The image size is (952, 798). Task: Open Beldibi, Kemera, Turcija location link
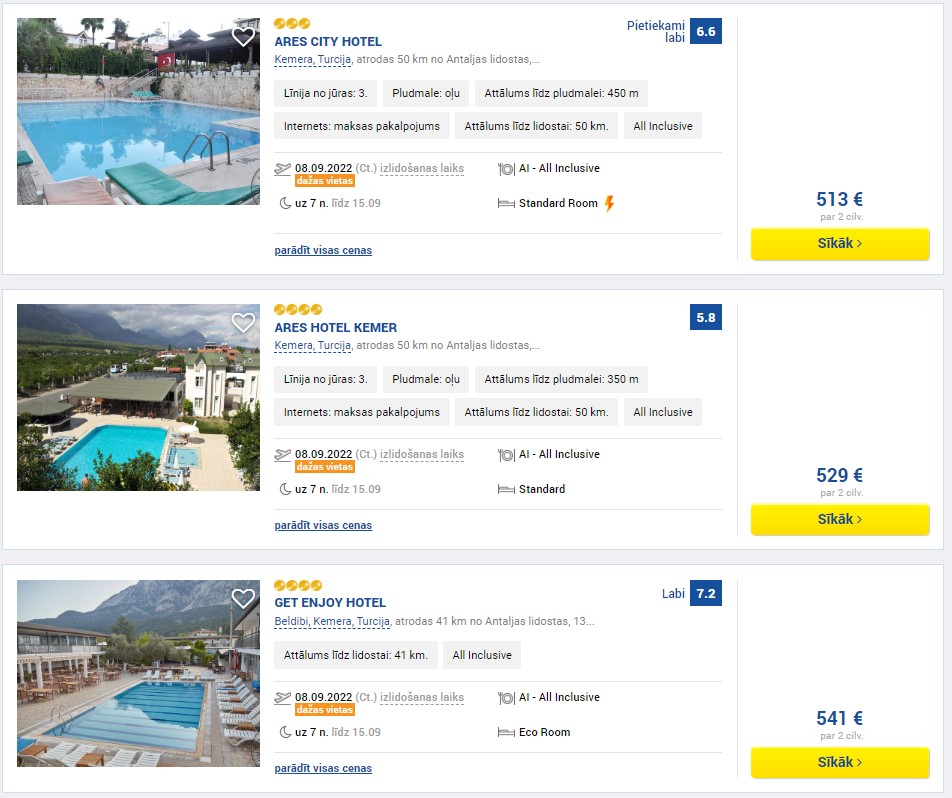click(332, 621)
